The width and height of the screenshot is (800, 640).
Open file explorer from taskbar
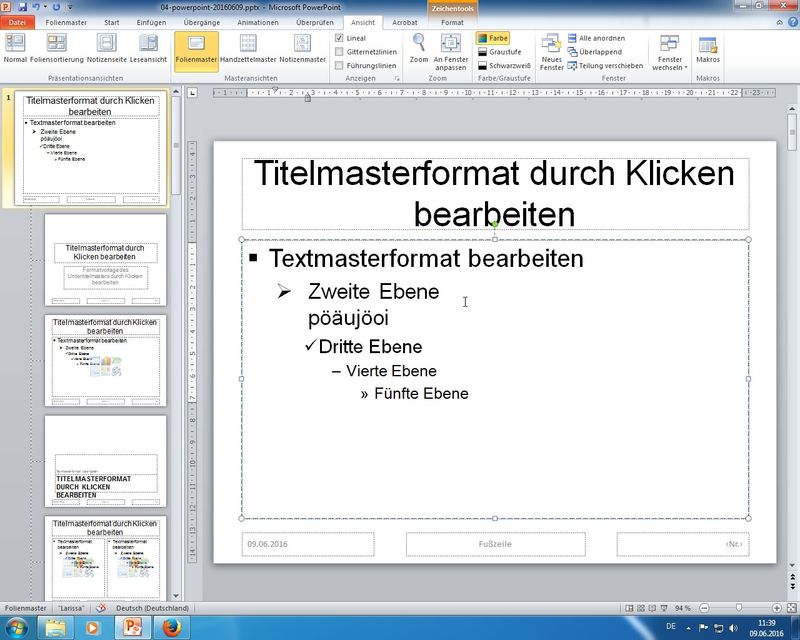click(x=56, y=627)
